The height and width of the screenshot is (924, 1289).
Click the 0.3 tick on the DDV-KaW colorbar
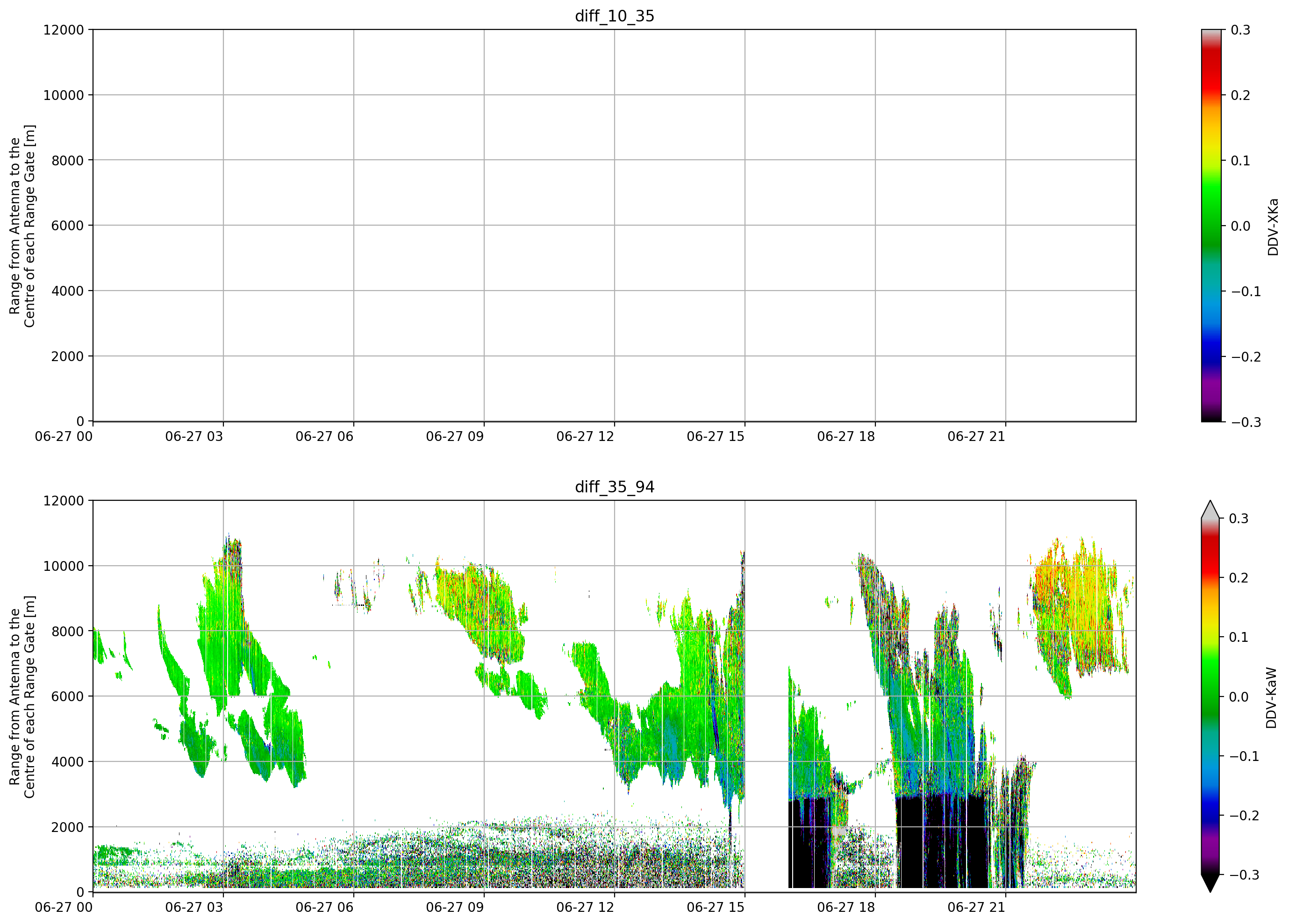click(1239, 518)
